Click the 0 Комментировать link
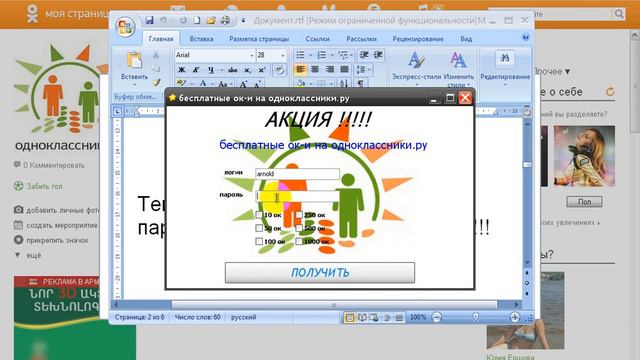 [x=53, y=165]
